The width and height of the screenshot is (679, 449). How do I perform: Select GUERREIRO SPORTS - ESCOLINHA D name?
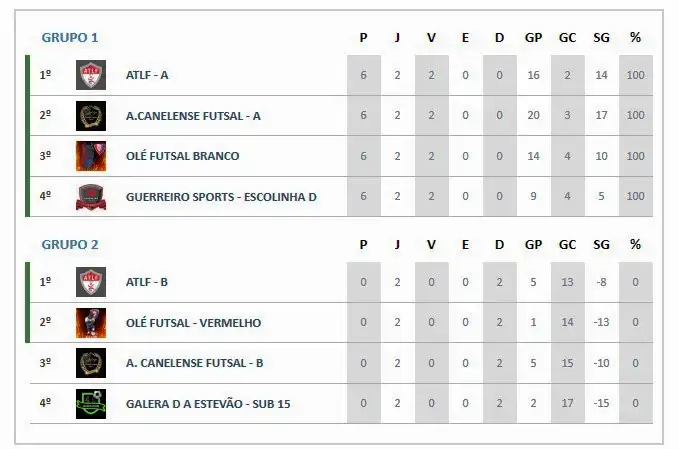[x=221, y=197]
